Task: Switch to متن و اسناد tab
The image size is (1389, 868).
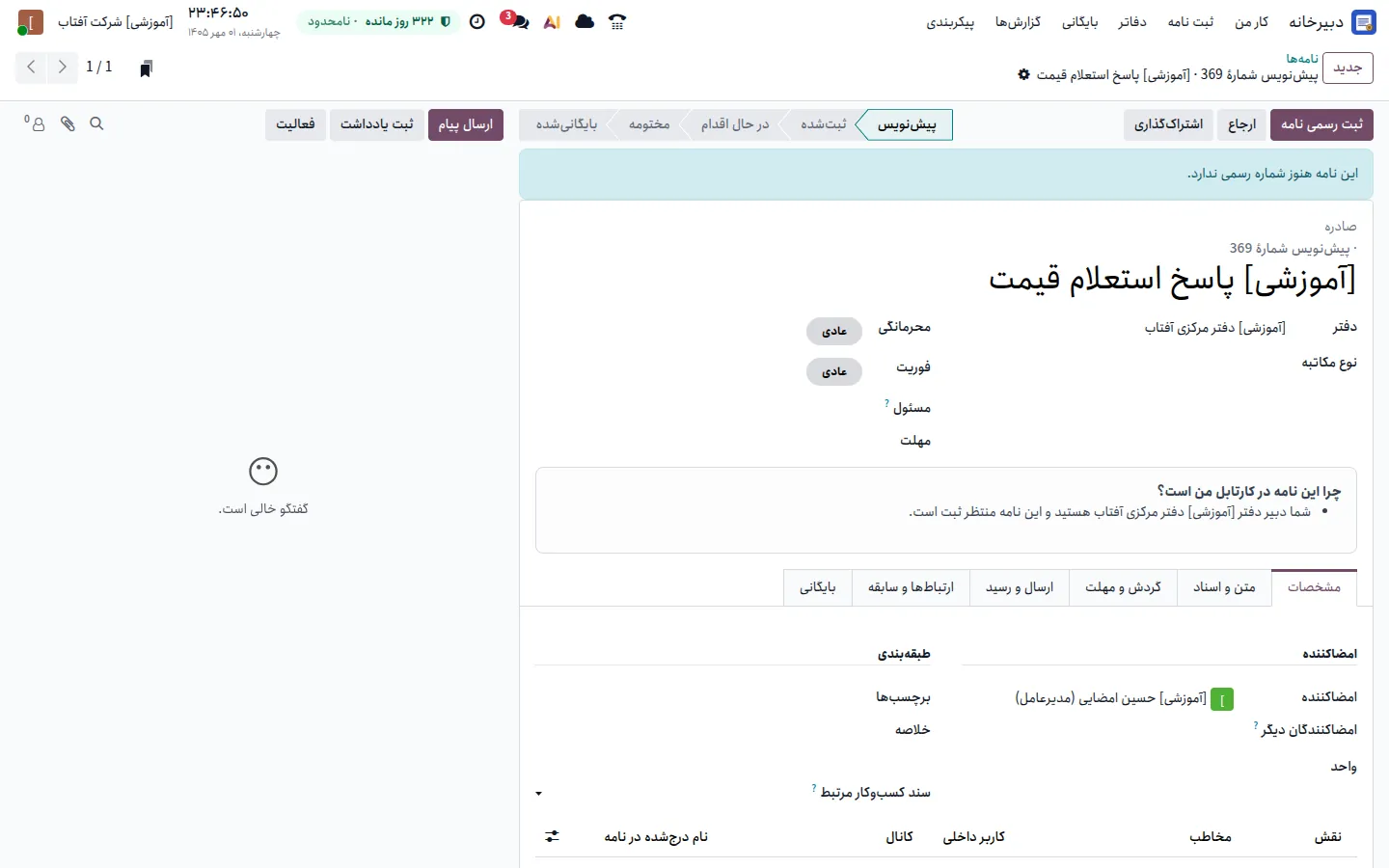Action: pyautogui.click(x=1224, y=587)
